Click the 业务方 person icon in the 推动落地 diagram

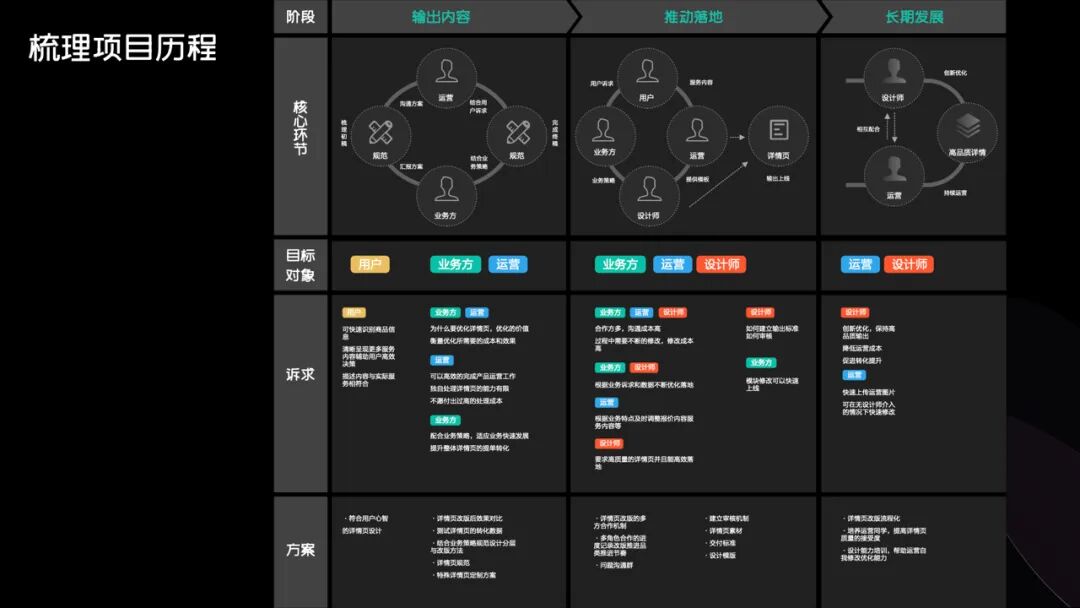click(x=604, y=129)
